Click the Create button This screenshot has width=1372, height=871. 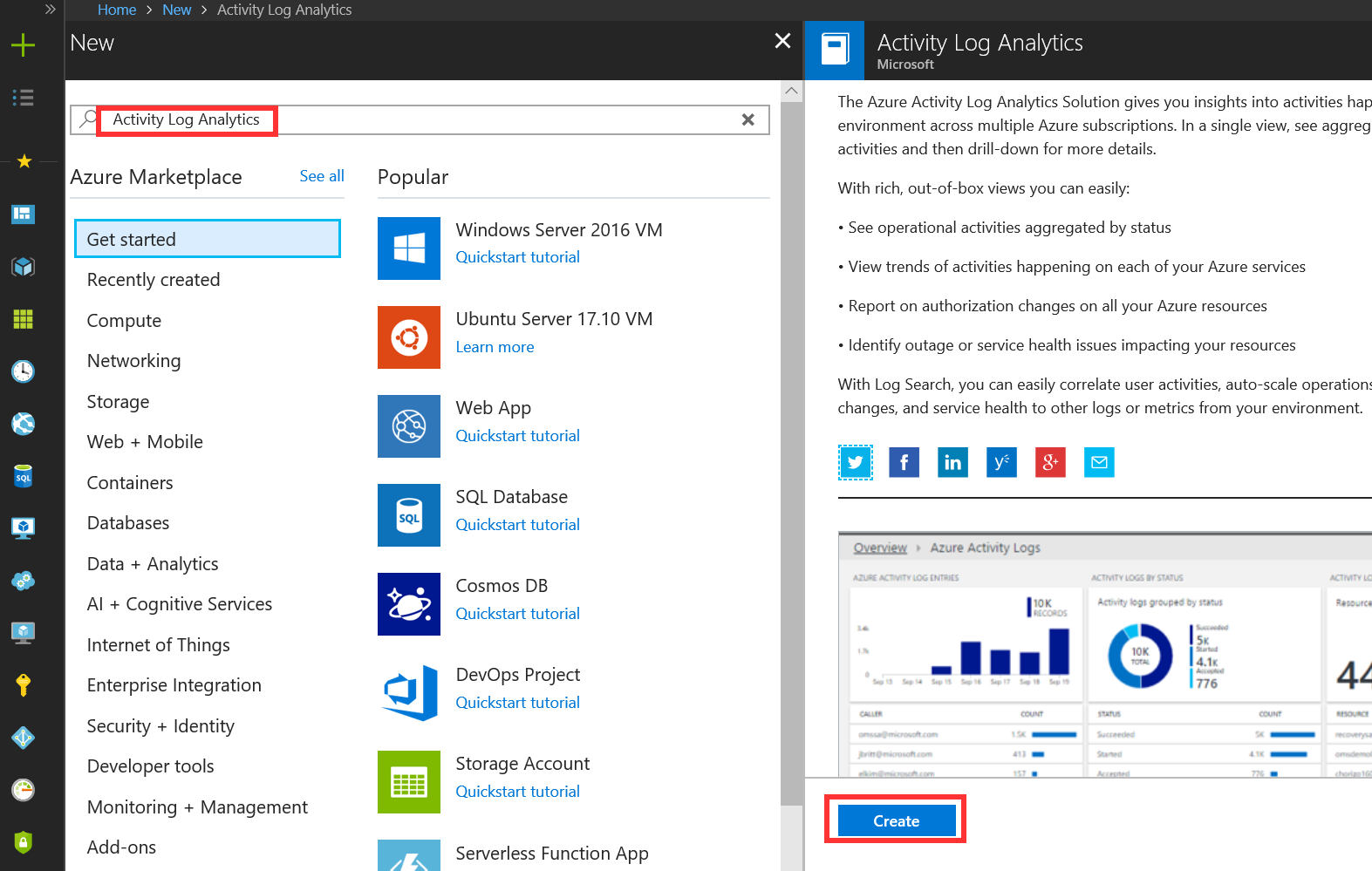(x=897, y=821)
